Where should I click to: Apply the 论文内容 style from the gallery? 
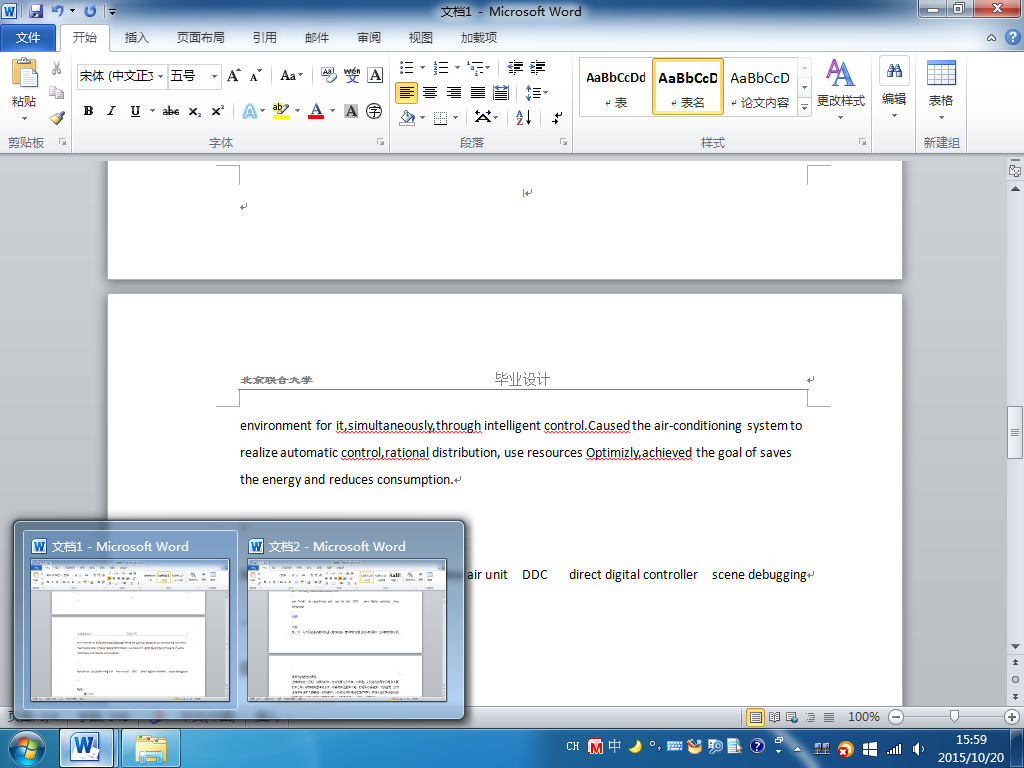[760, 87]
